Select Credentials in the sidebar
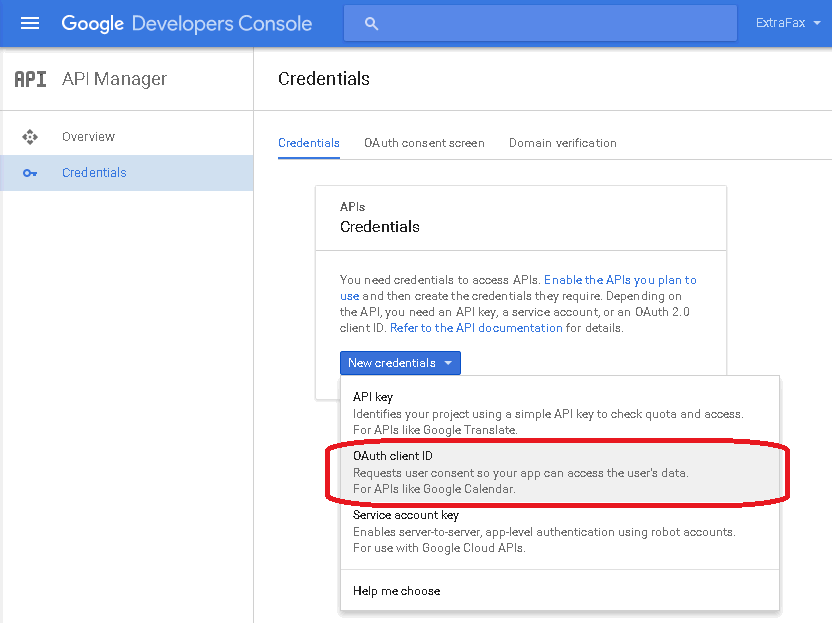The width and height of the screenshot is (832, 623). (x=127, y=173)
